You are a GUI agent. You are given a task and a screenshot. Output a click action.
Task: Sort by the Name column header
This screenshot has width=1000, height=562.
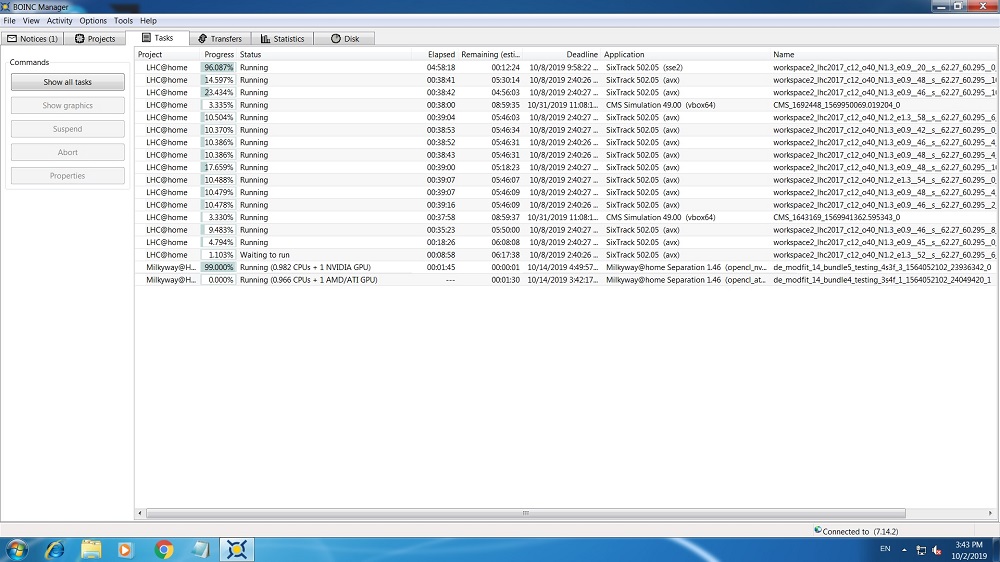click(x=885, y=55)
